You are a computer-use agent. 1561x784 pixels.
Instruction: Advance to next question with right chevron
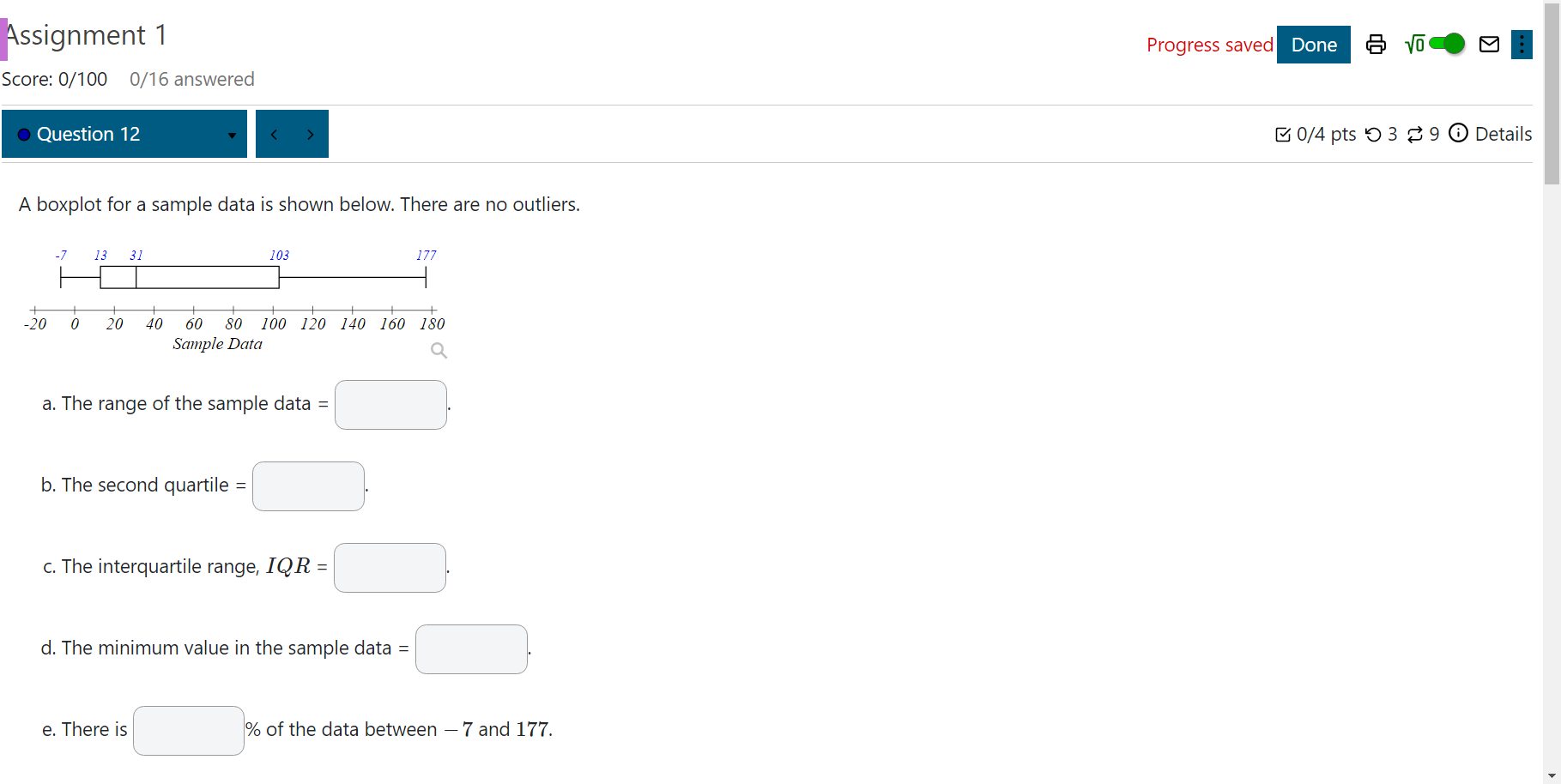[310, 134]
